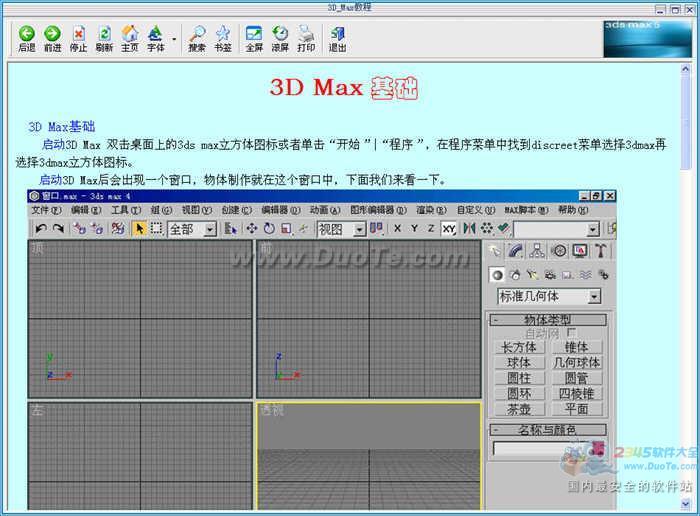
Task: Switch to 全屏 (Fullscreen) mode icon
Action: tap(254, 38)
